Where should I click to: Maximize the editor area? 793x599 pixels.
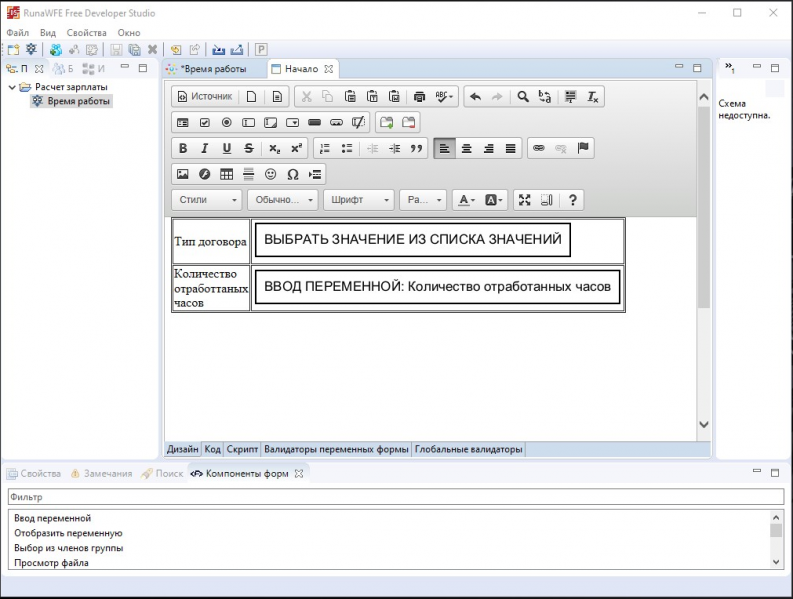[524, 200]
